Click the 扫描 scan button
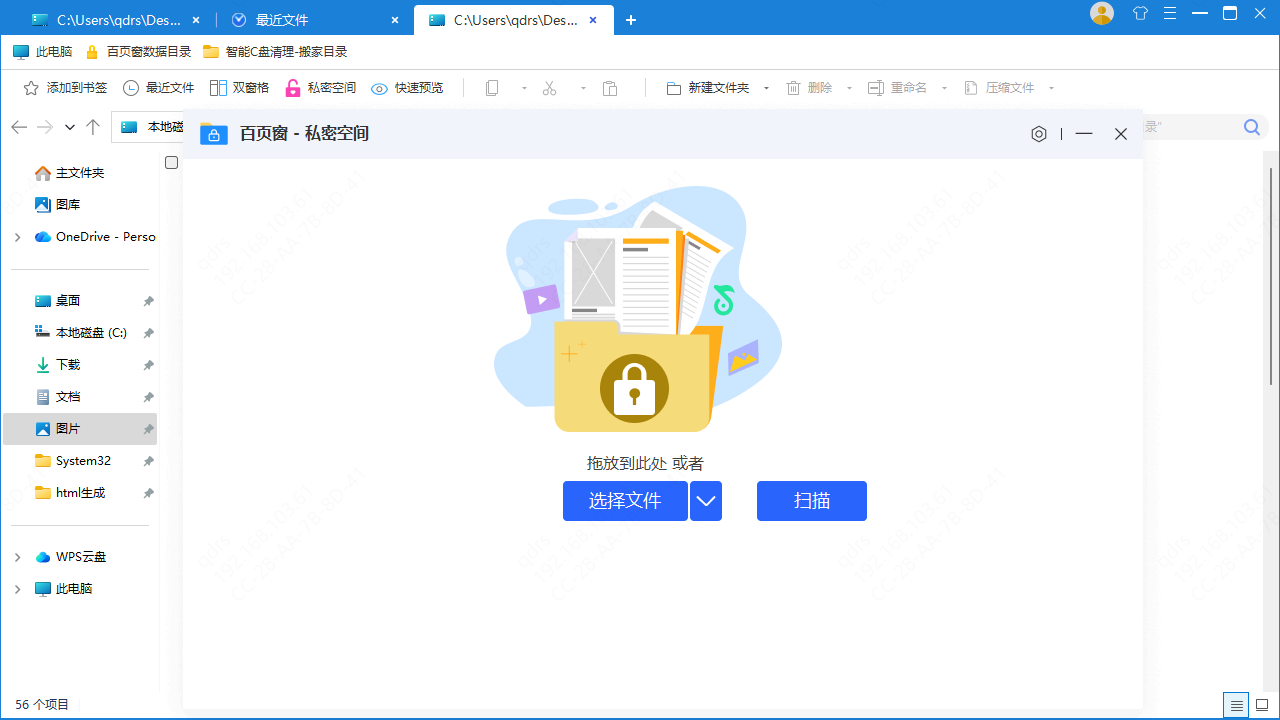This screenshot has height=720, width=1280. pyautogui.click(x=811, y=501)
